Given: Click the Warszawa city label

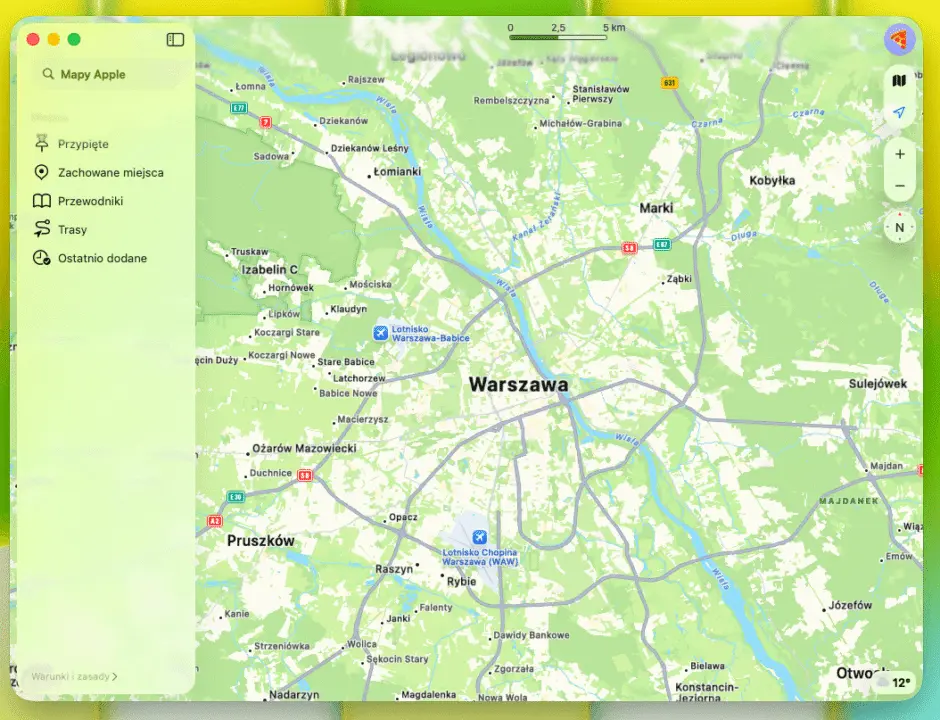Looking at the screenshot, I should tap(518, 384).
